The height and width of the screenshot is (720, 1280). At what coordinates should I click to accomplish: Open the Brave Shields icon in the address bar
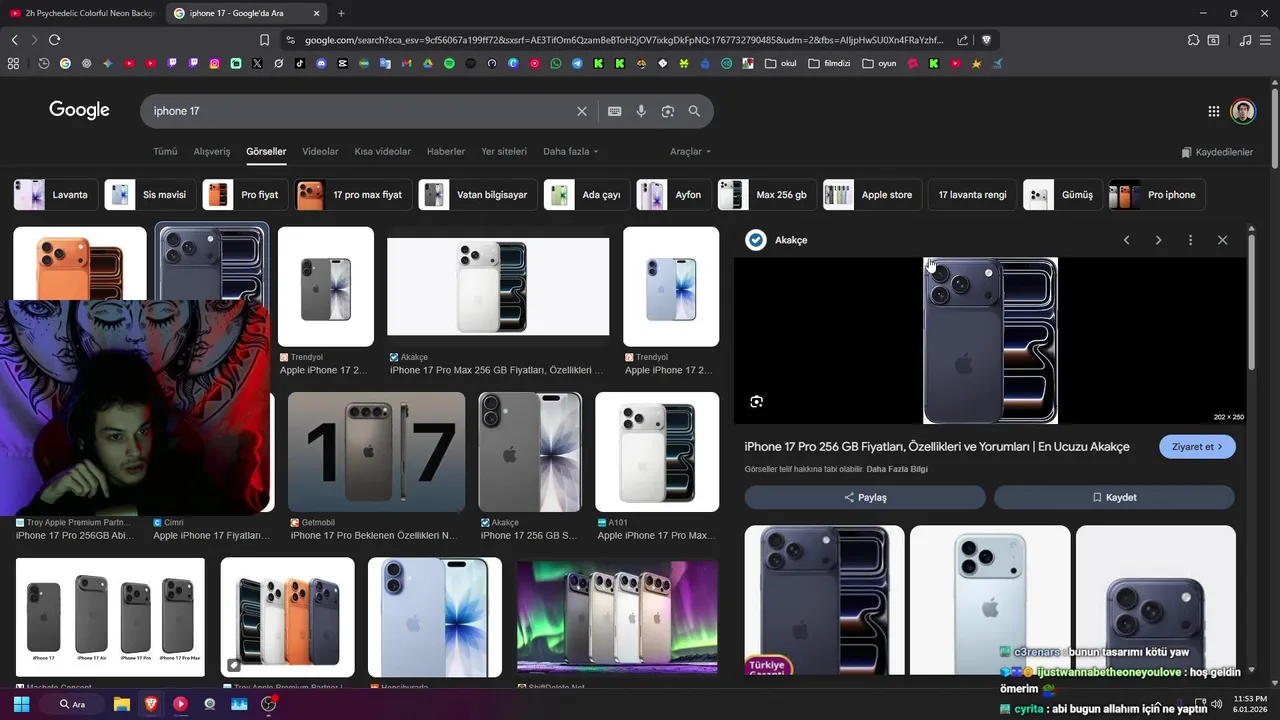(x=986, y=40)
